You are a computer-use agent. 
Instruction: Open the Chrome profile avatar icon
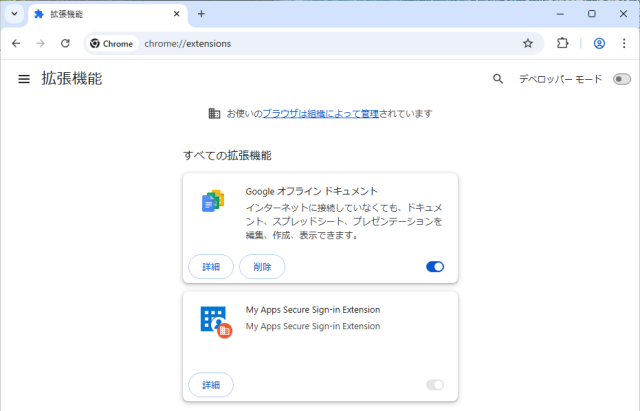(599, 43)
